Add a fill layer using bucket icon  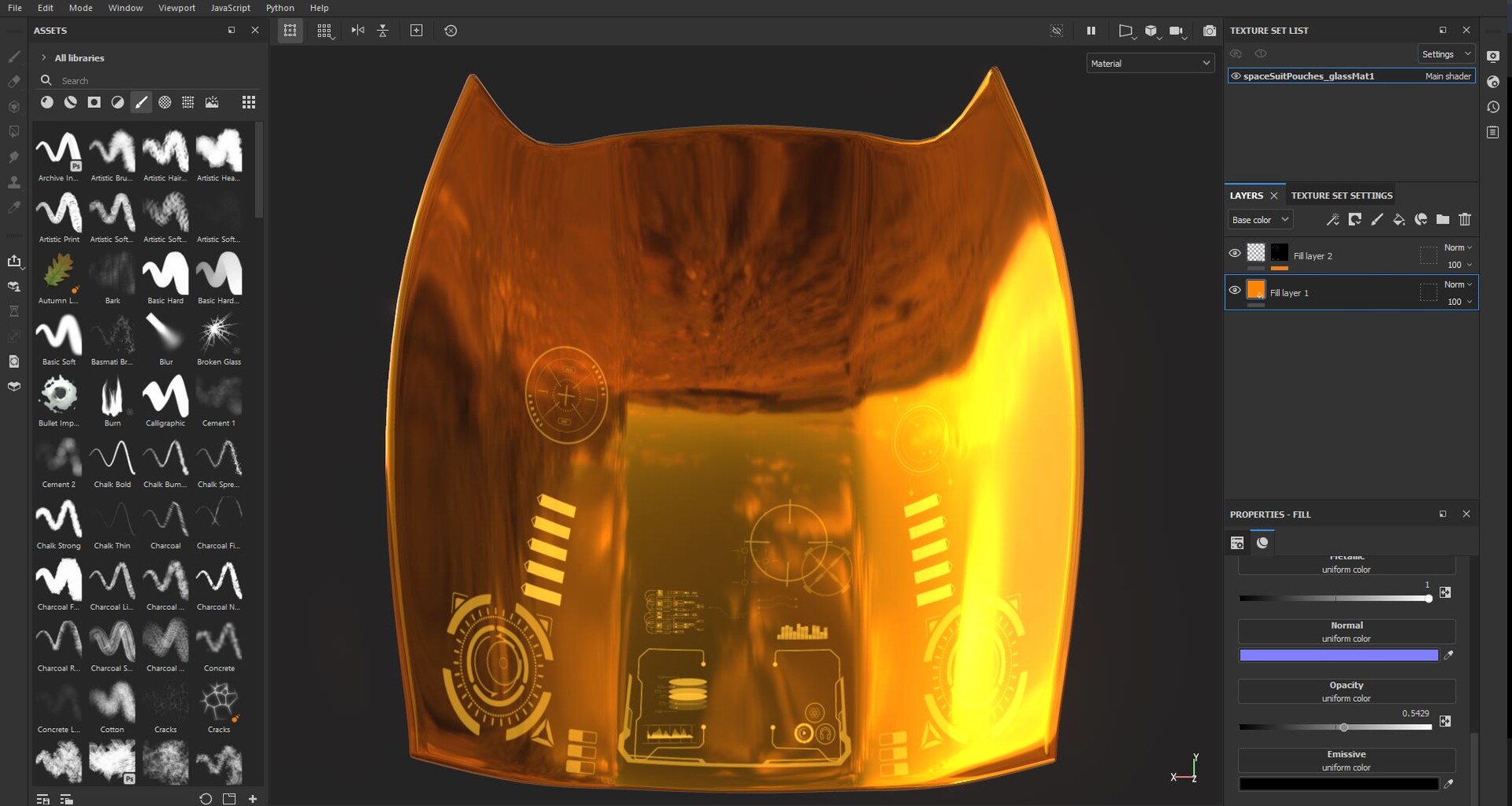[1399, 220]
